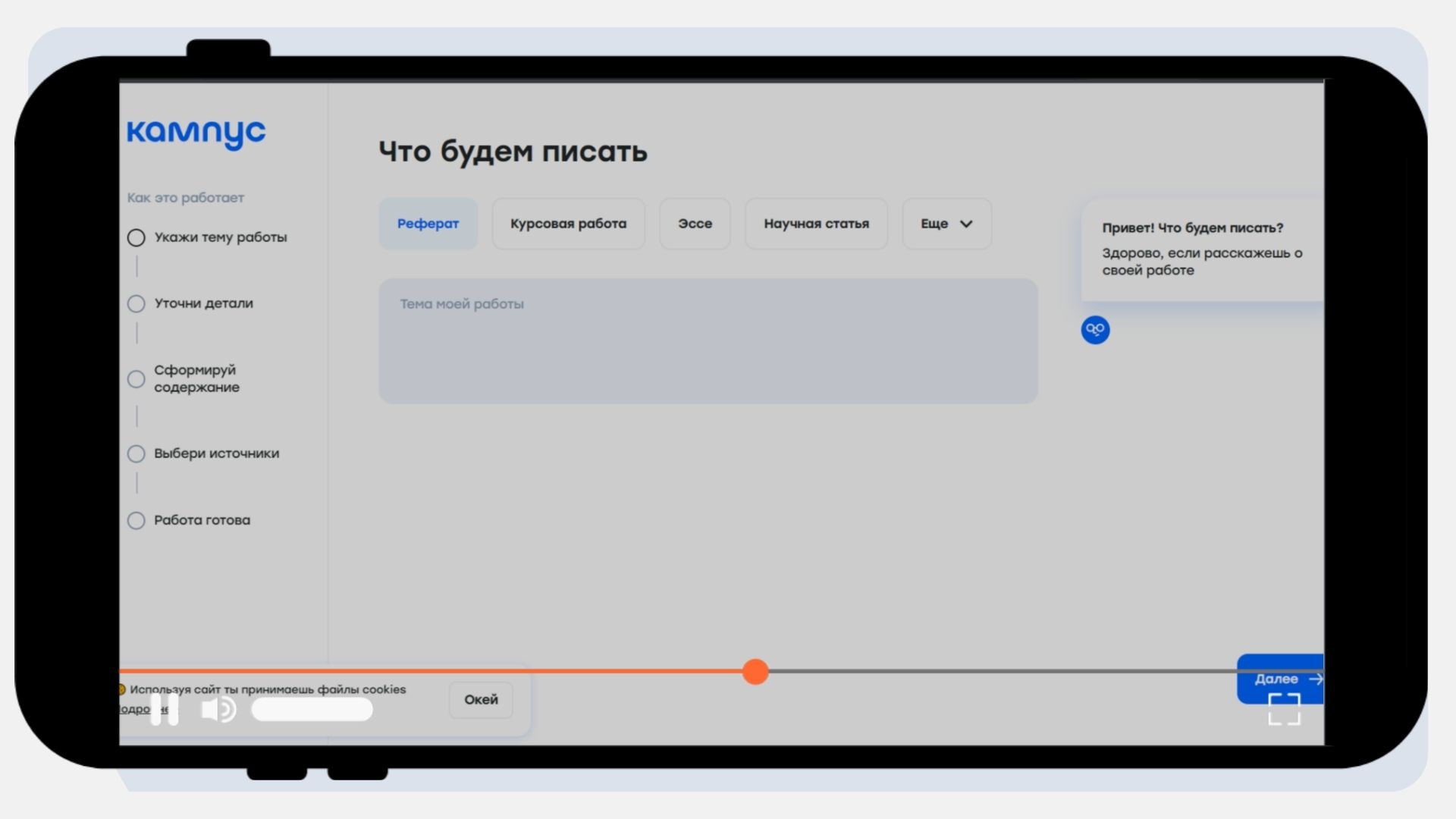Click the arrow on the Далее button
The image size is (1456, 819).
(x=1316, y=679)
